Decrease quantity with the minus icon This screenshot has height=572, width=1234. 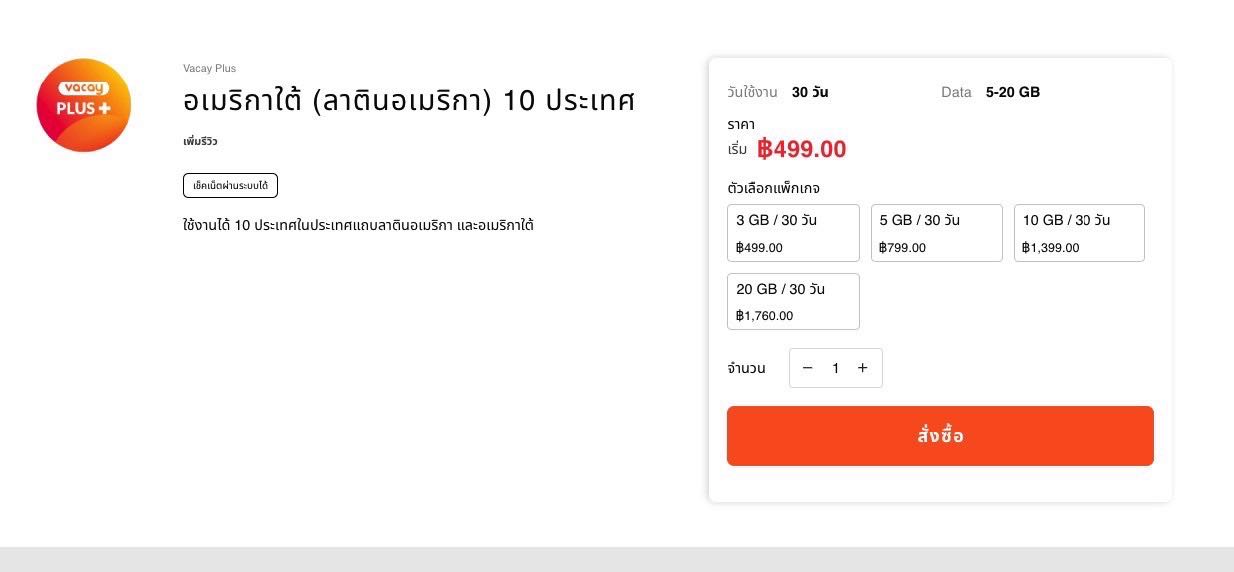(807, 368)
